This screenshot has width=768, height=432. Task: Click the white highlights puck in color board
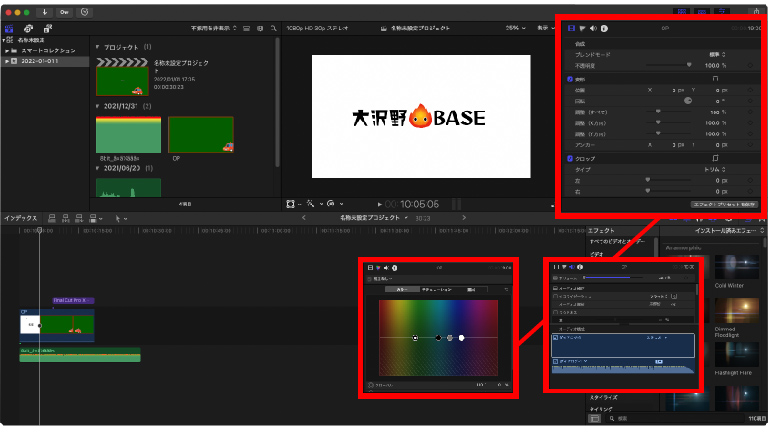(461, 338)
